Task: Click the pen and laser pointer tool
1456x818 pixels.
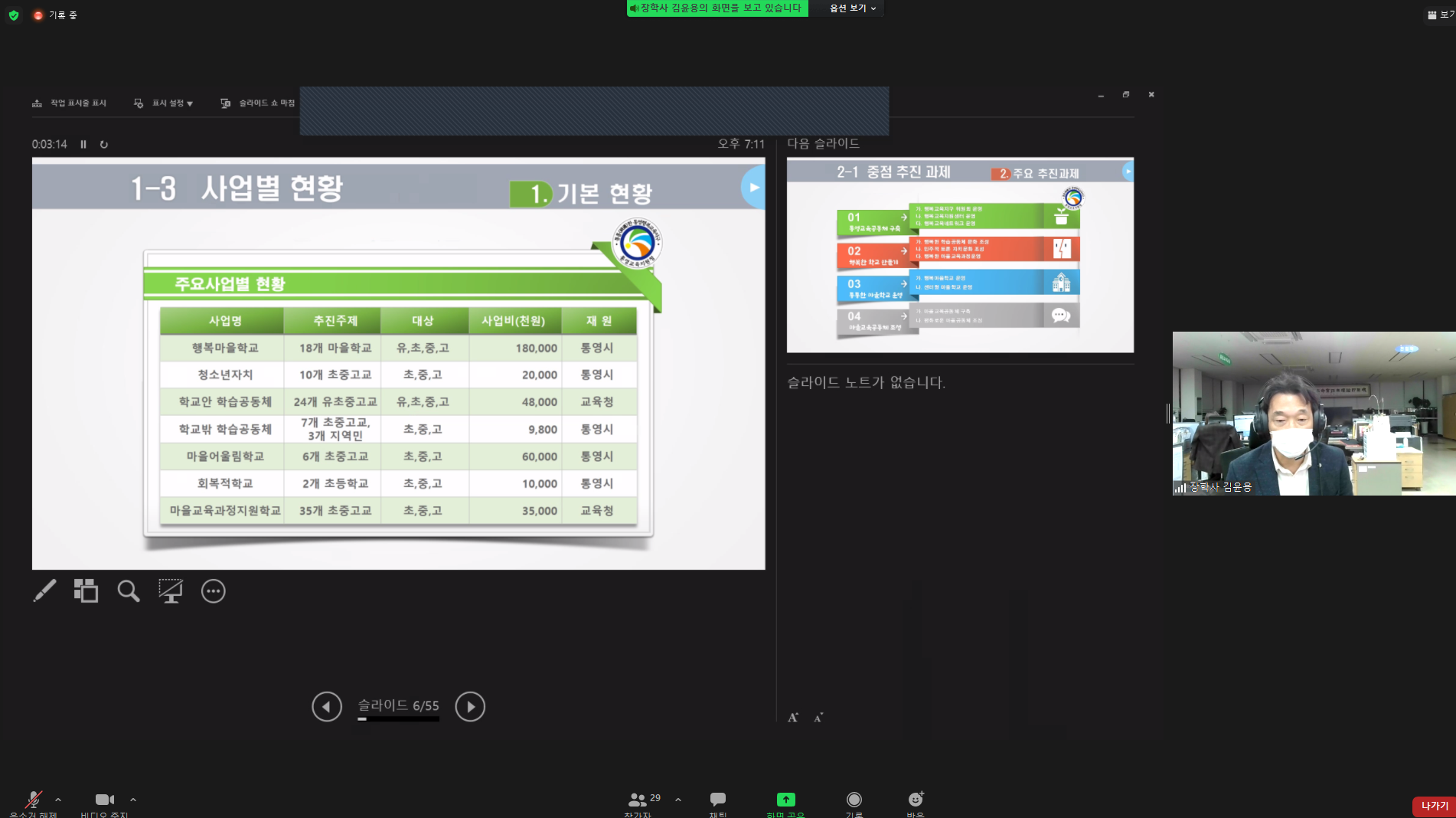Action: 44,591
